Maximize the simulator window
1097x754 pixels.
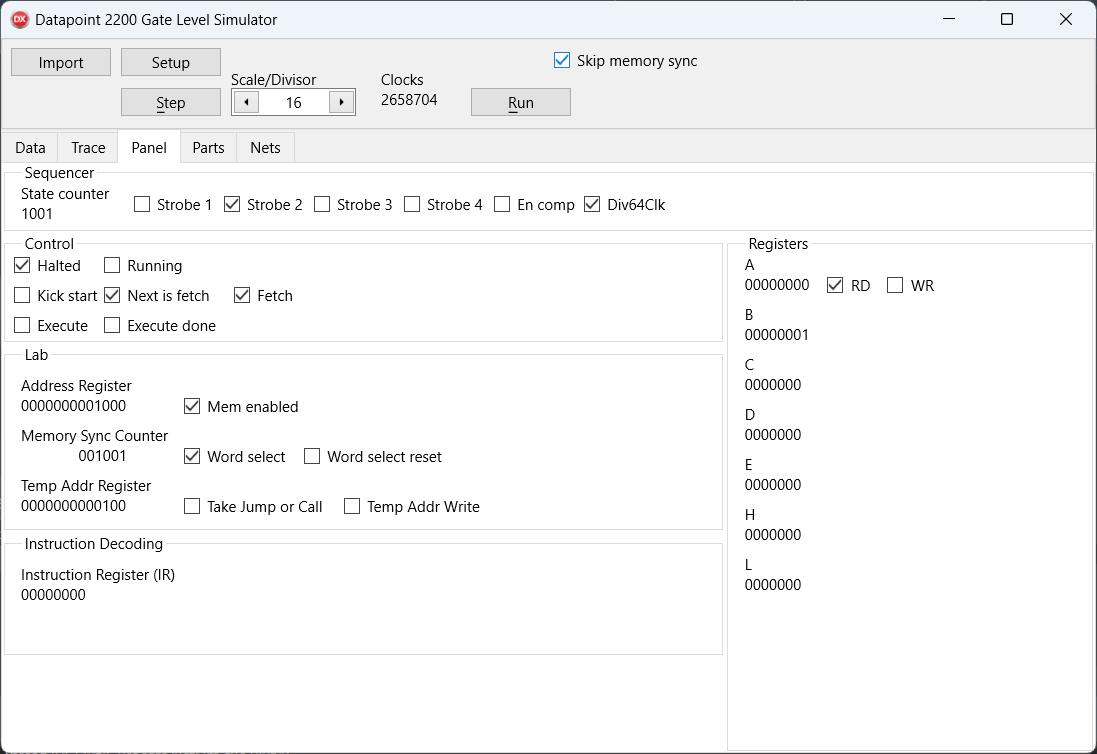coord(1007,19)
